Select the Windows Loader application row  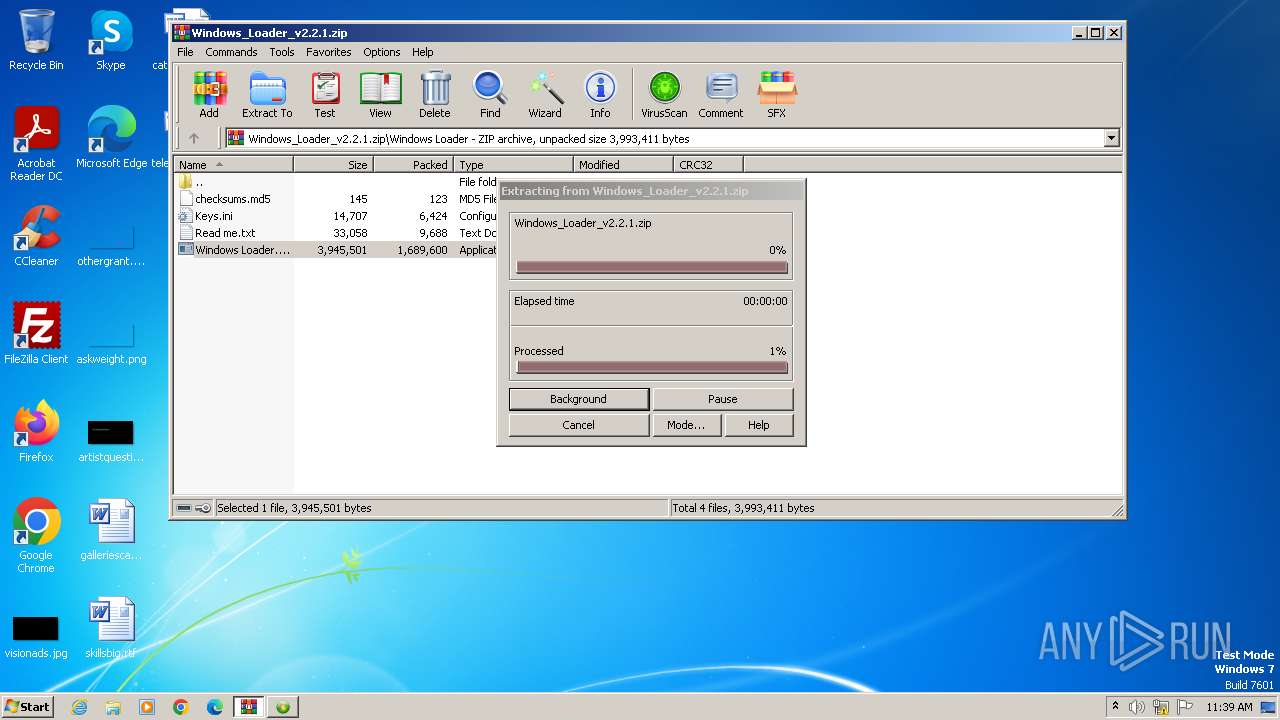click(x=337, y=250)
